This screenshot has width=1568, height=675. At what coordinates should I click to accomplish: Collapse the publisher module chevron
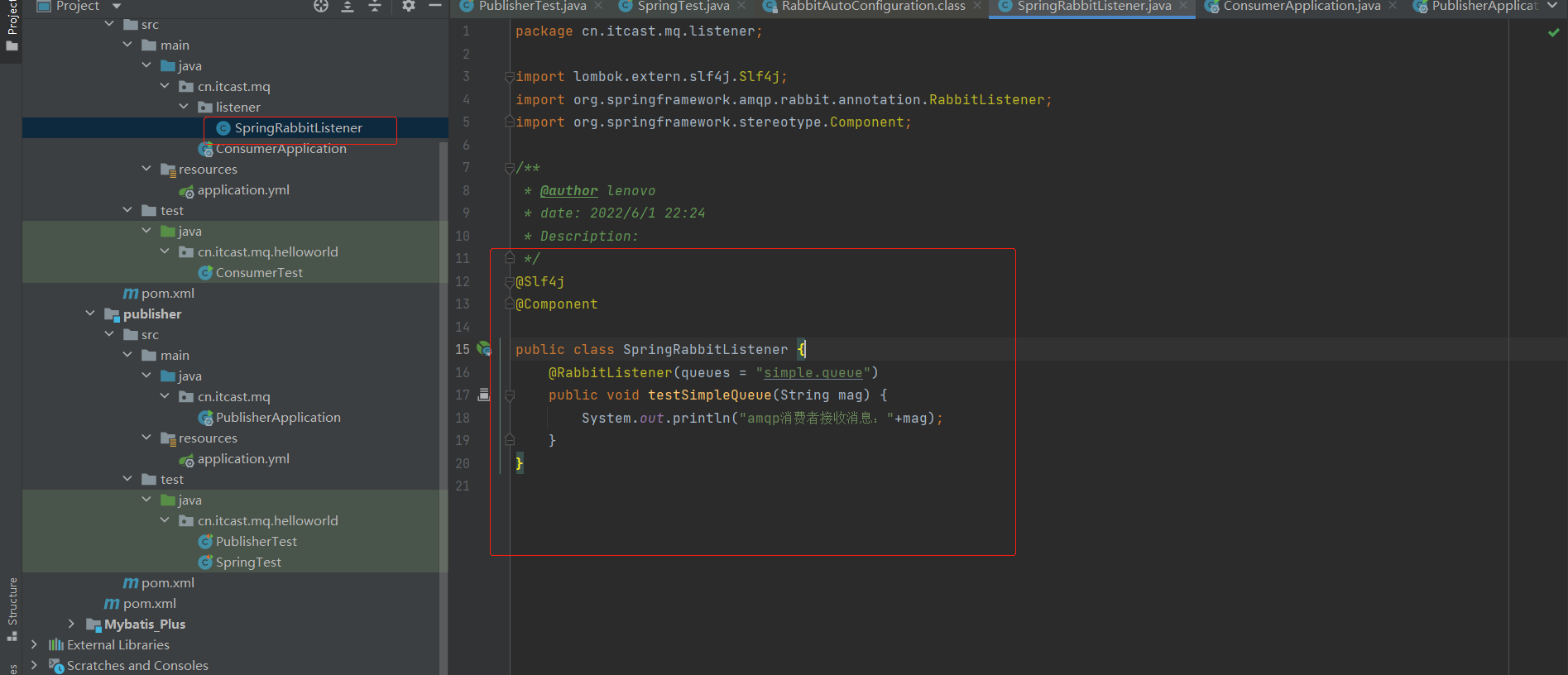(x=90, y=314)
